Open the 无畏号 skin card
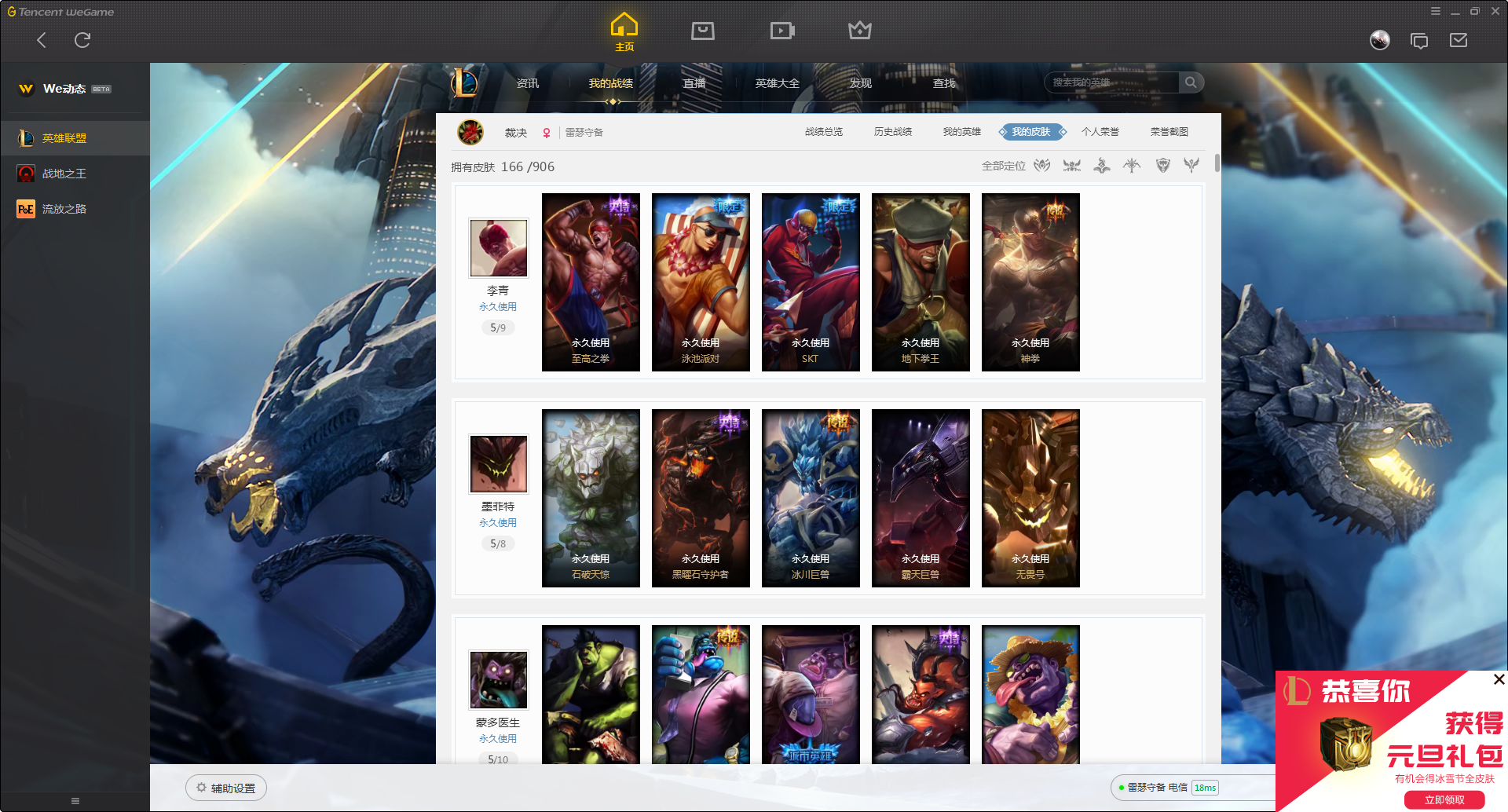Screen dimensions: 1508x812 point(1030,498)
